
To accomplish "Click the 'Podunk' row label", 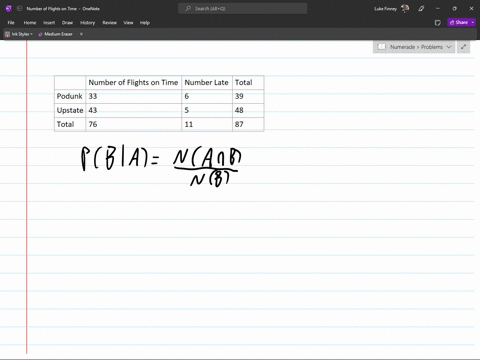I will tap(70, 96).
